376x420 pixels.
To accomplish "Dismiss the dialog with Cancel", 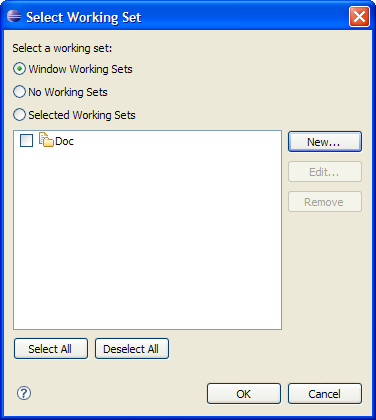I will pos(325,394).
